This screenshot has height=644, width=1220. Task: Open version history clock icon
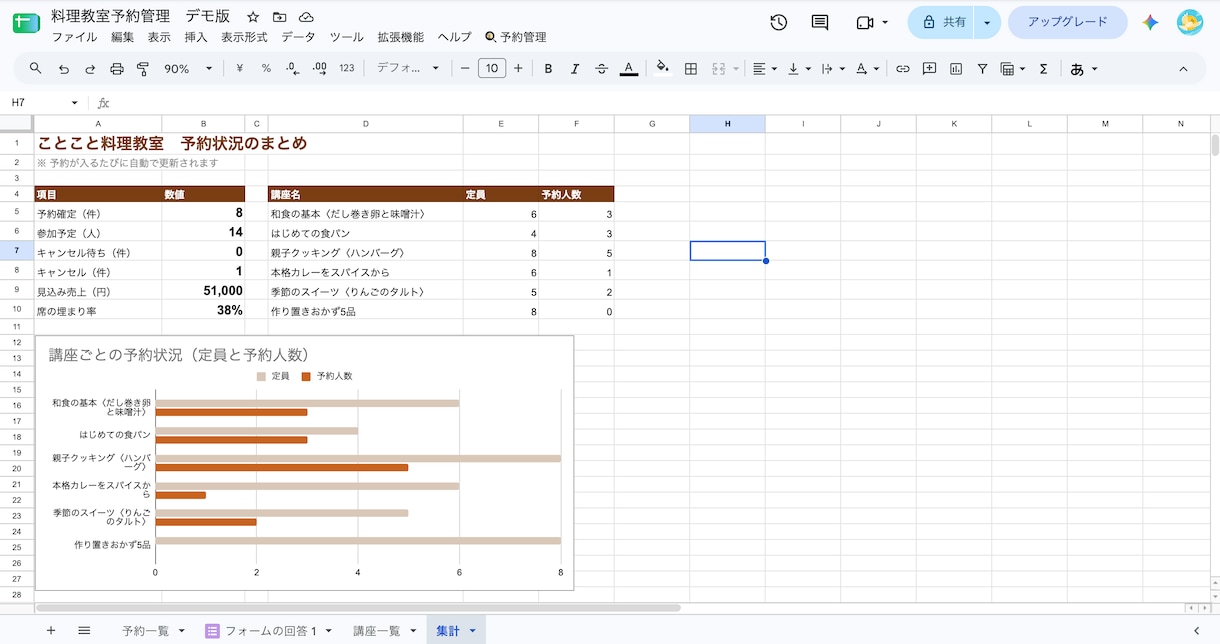point(779,22)
